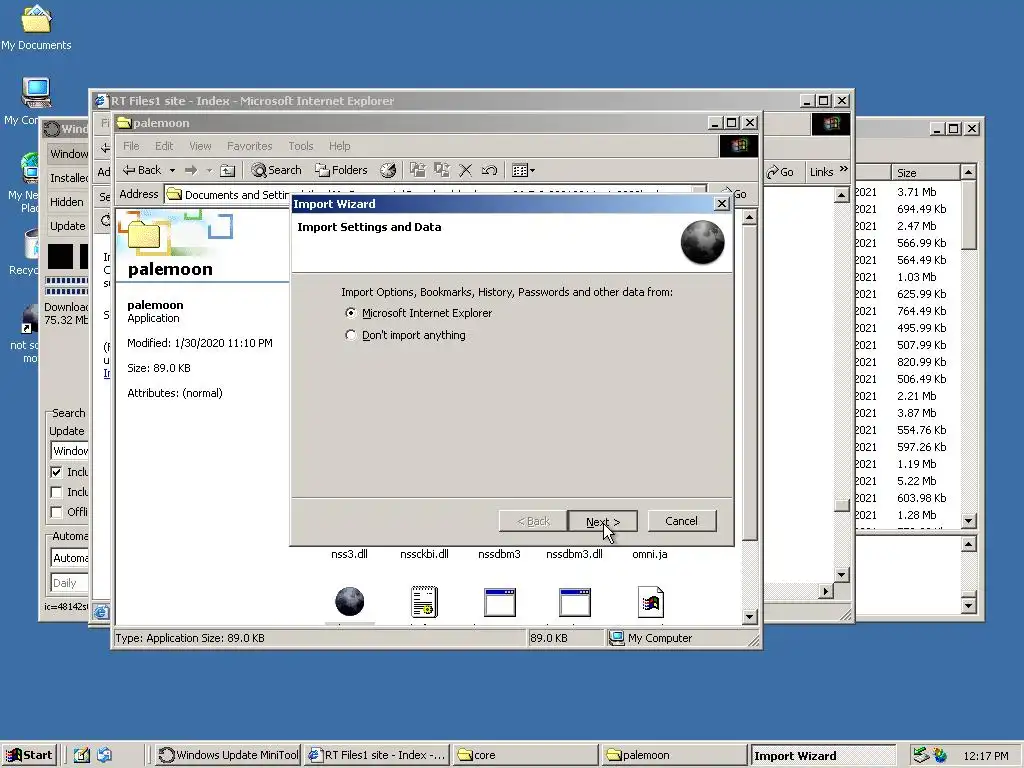Open the Views dropdown in toolbar
This screenshot has height=768, width=1024.
(523, 170)
